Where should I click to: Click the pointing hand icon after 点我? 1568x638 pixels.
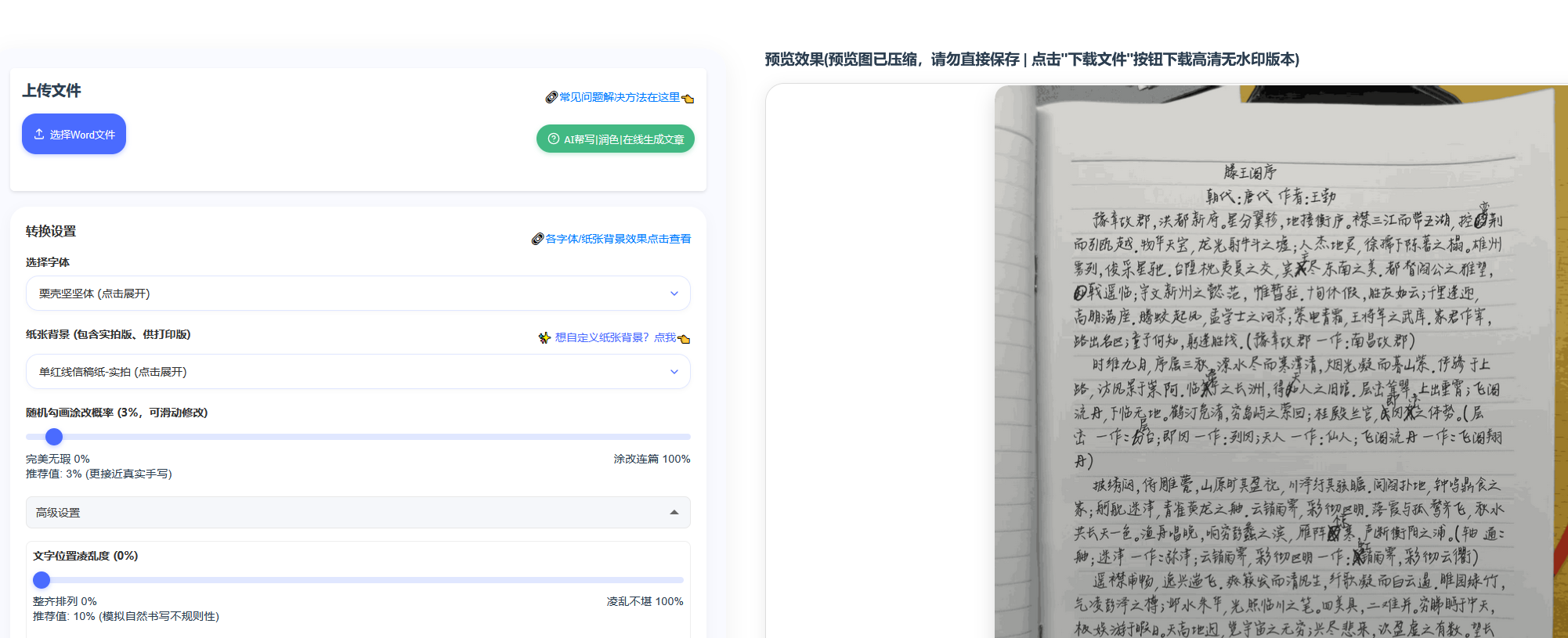click(684, 338)
